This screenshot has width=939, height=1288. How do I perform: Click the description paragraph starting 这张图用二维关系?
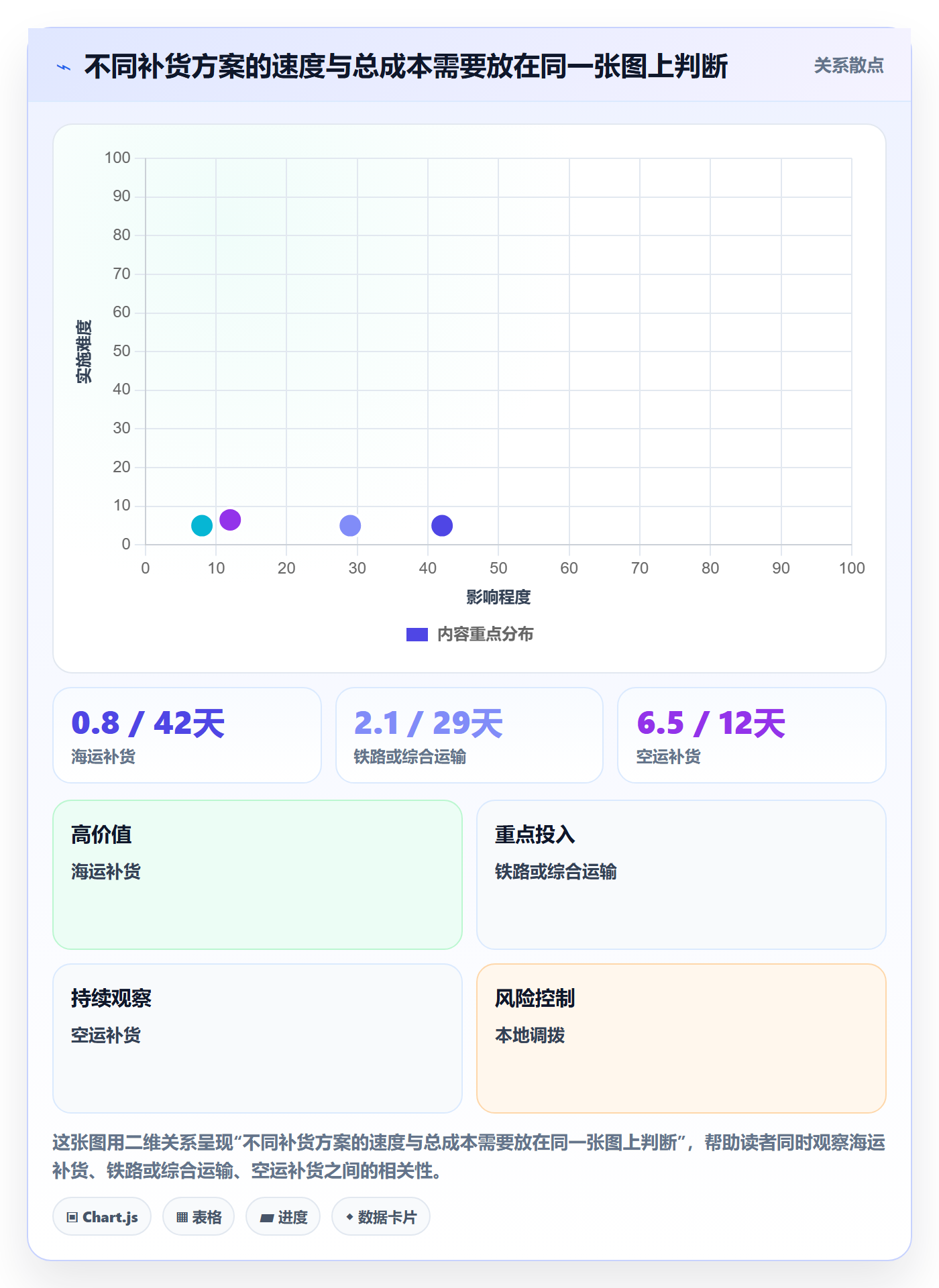click(x=469, y=1156)
